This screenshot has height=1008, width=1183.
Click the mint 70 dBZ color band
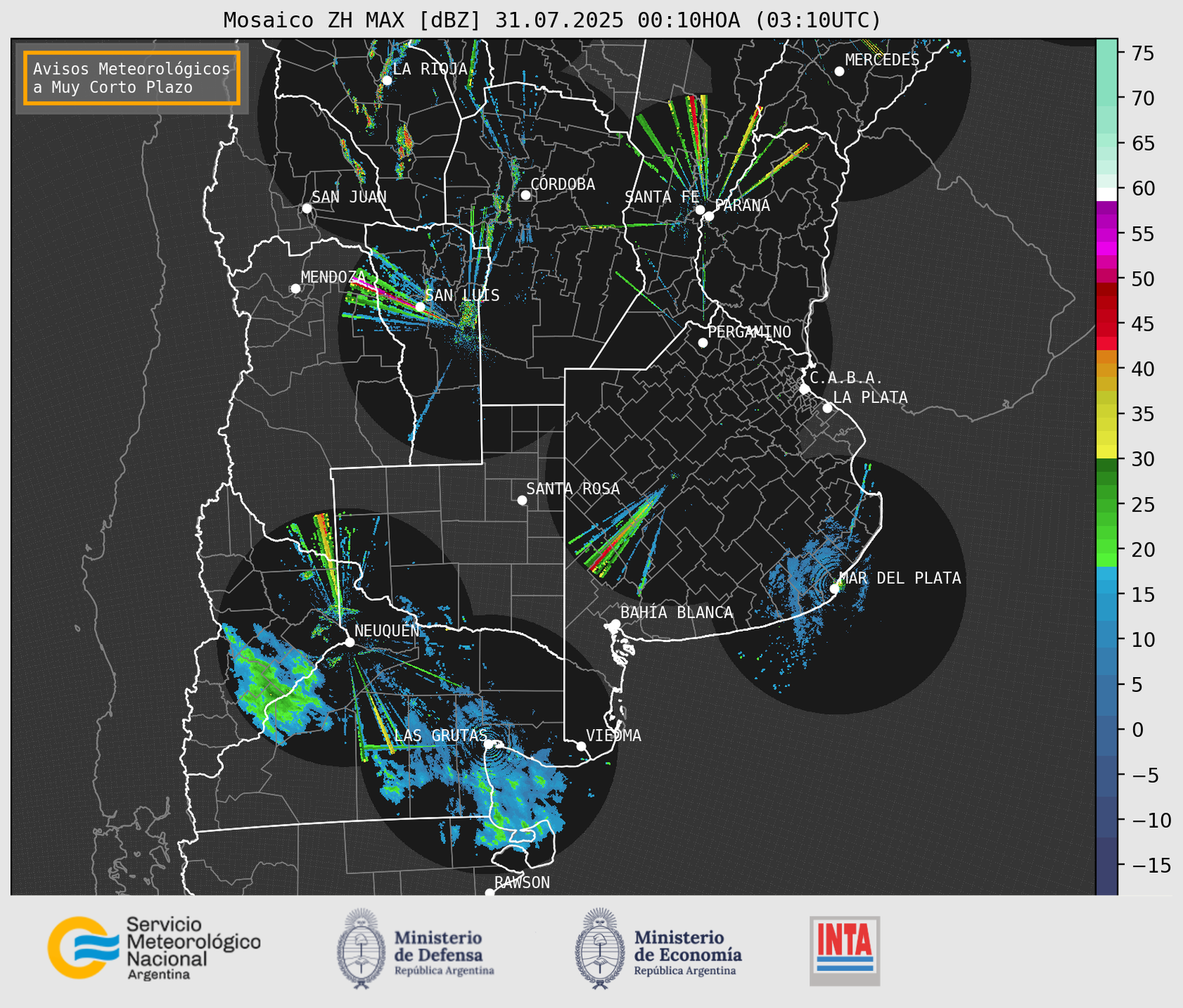click(1107, 98)
